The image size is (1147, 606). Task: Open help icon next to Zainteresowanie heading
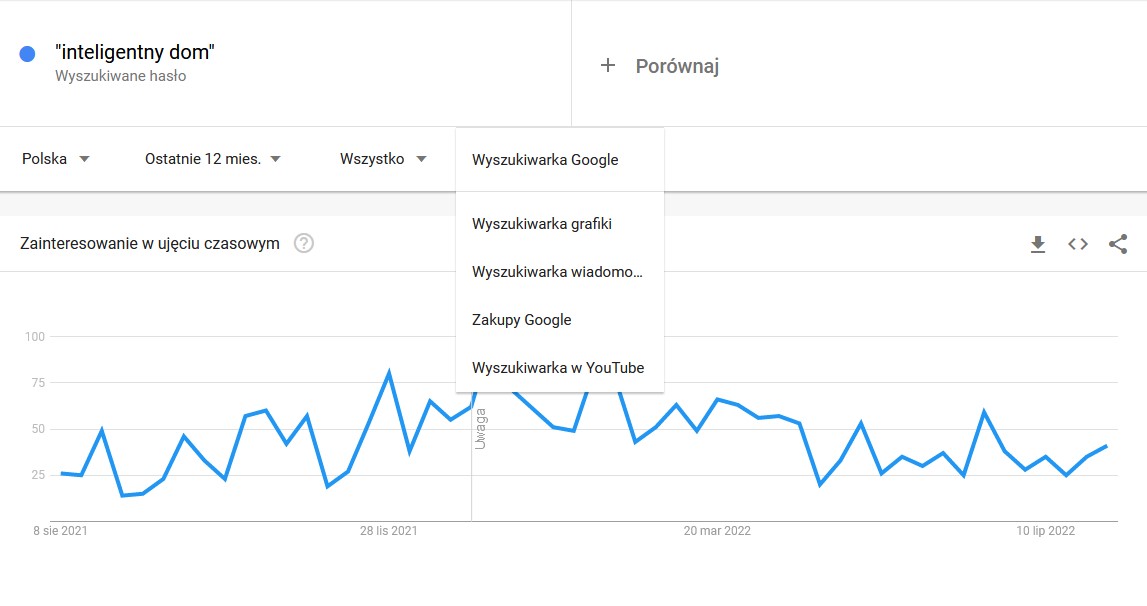pyautogui.click(x=304, y=243)
